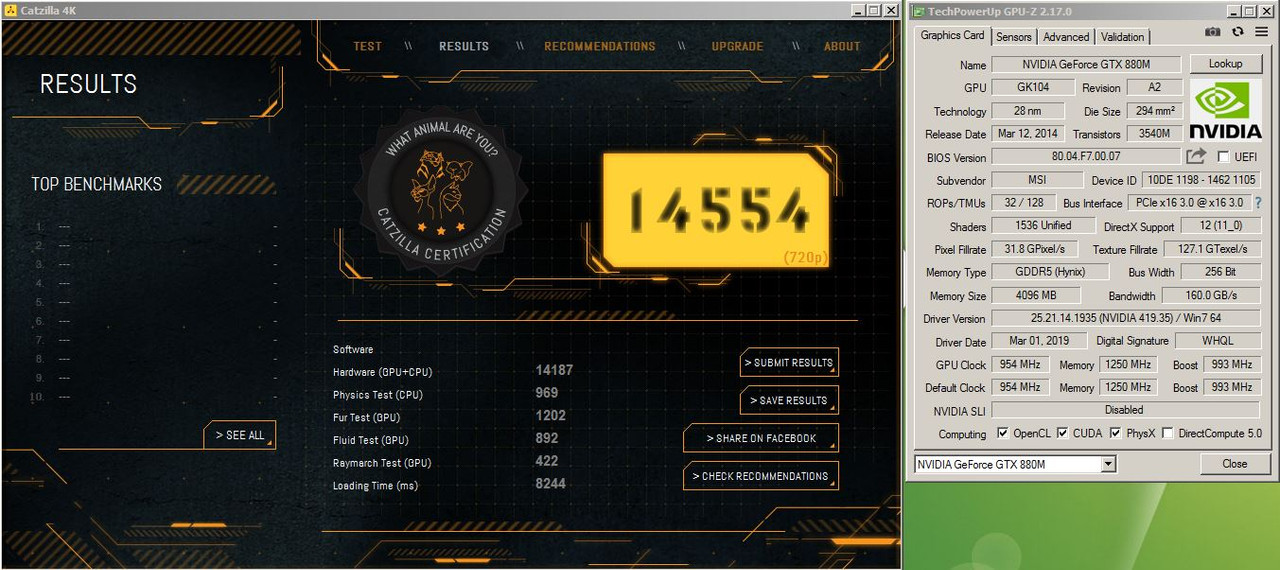Toggle the OpenCL checkbox

pos(1003,434)
